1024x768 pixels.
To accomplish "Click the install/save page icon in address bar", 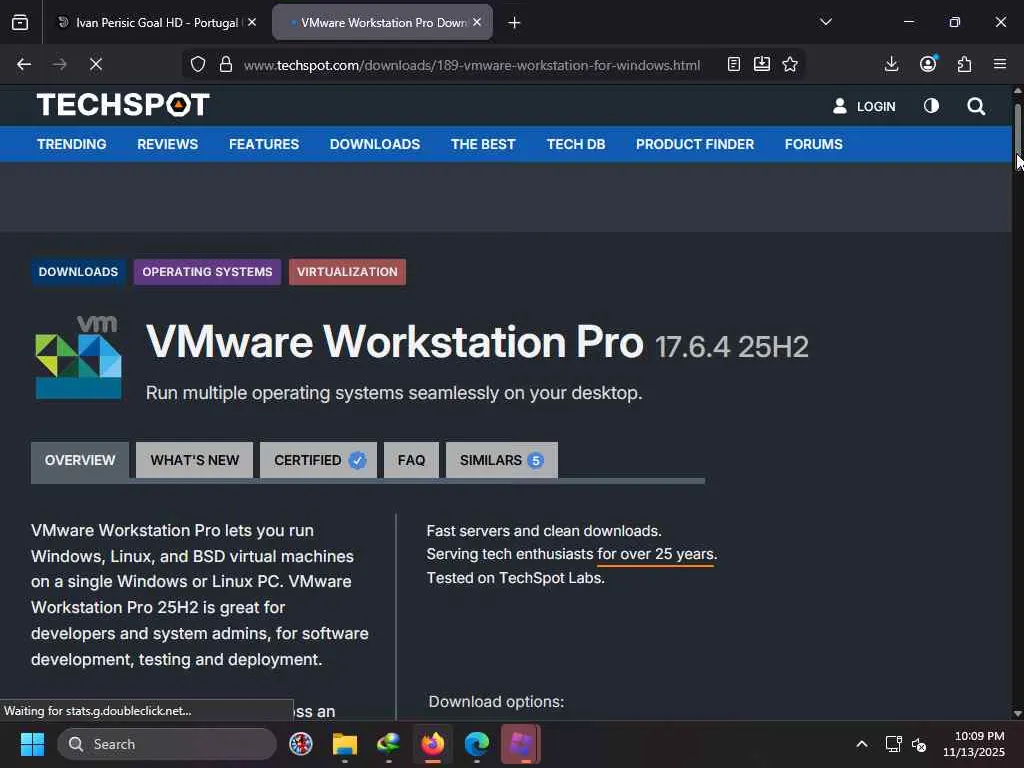I will point(761,64).
